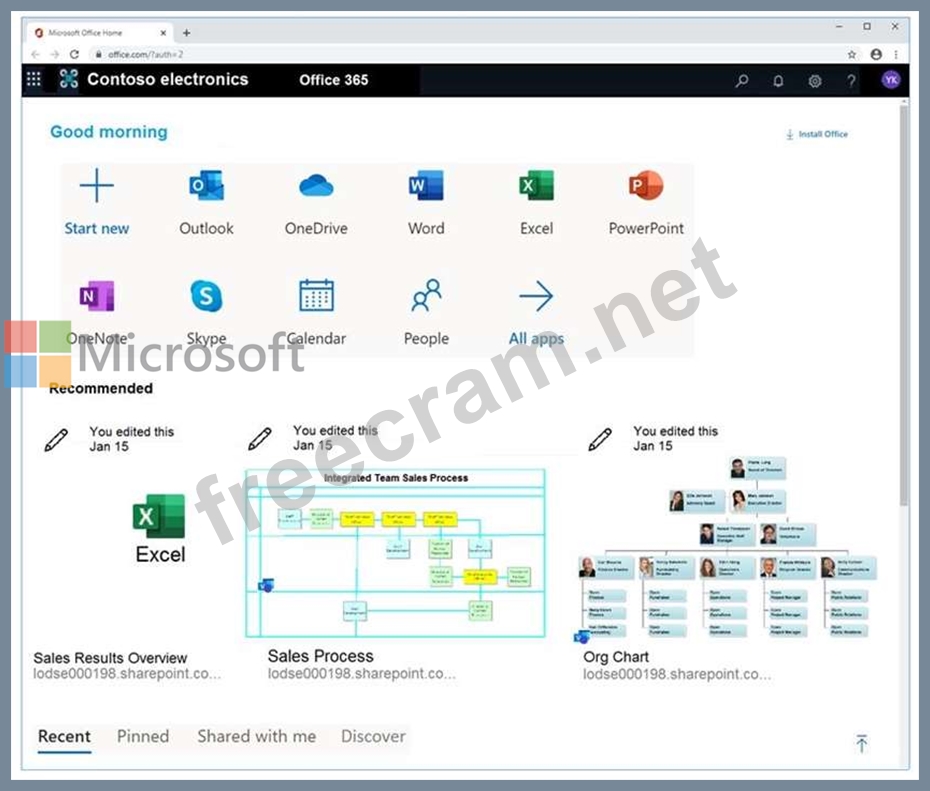Reload the page in the browser
The height and width of the screenshot is (791, 930).
pyautogui.click(x=74, y=55)
